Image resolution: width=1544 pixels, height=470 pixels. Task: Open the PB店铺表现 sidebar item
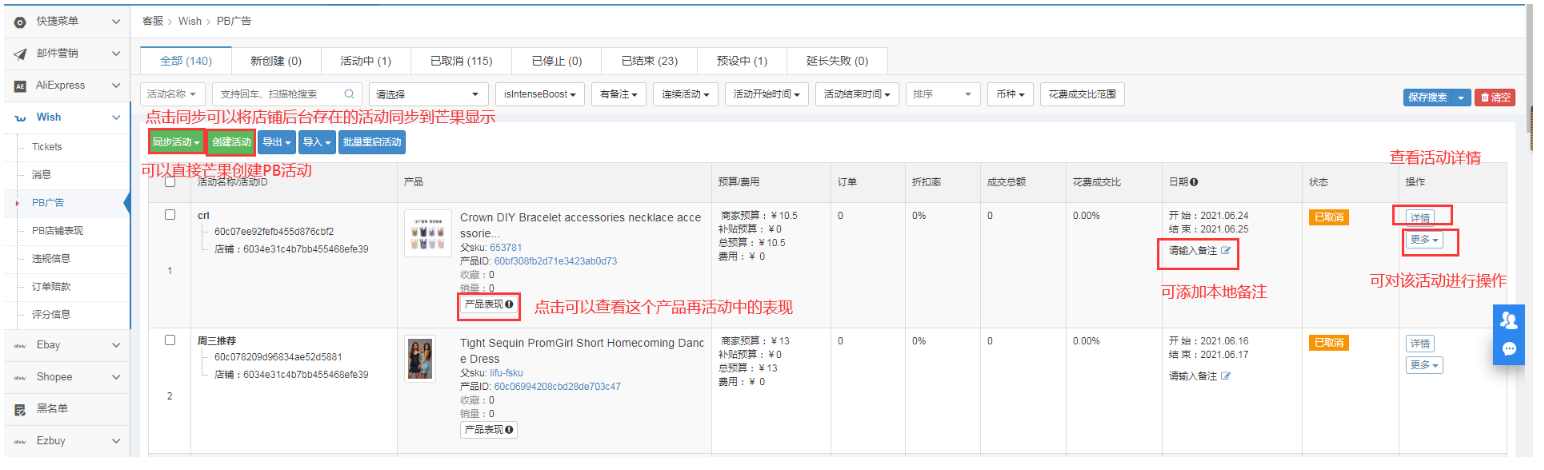point(58,230)
